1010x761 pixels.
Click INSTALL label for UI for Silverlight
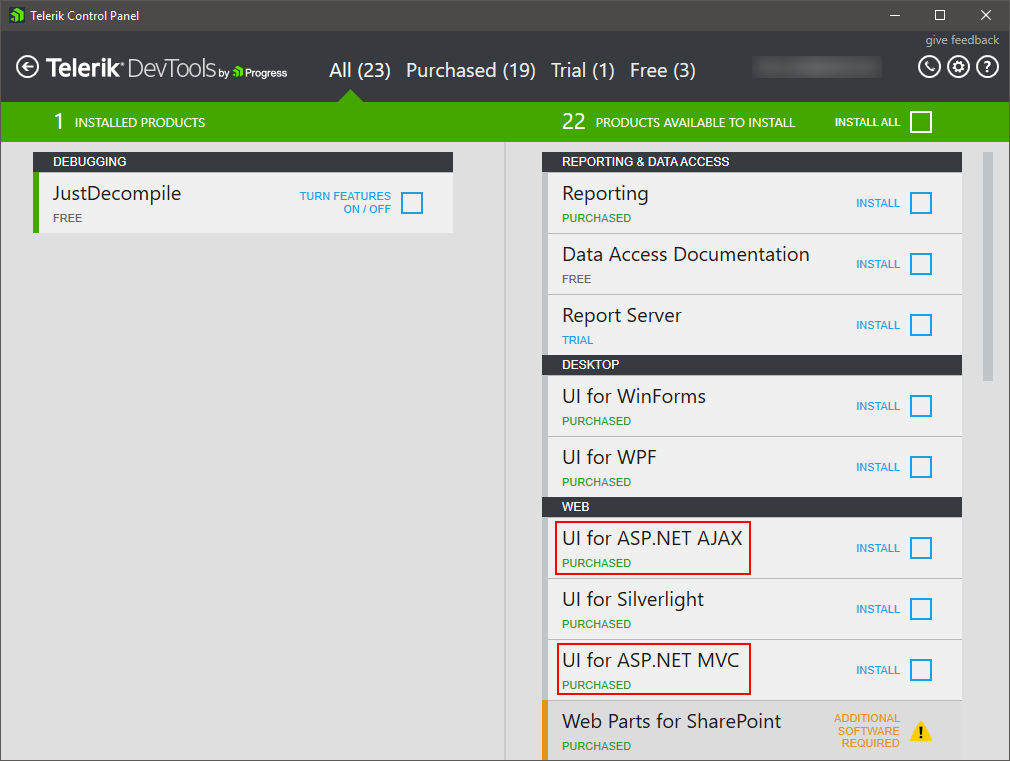coord(878,609)
